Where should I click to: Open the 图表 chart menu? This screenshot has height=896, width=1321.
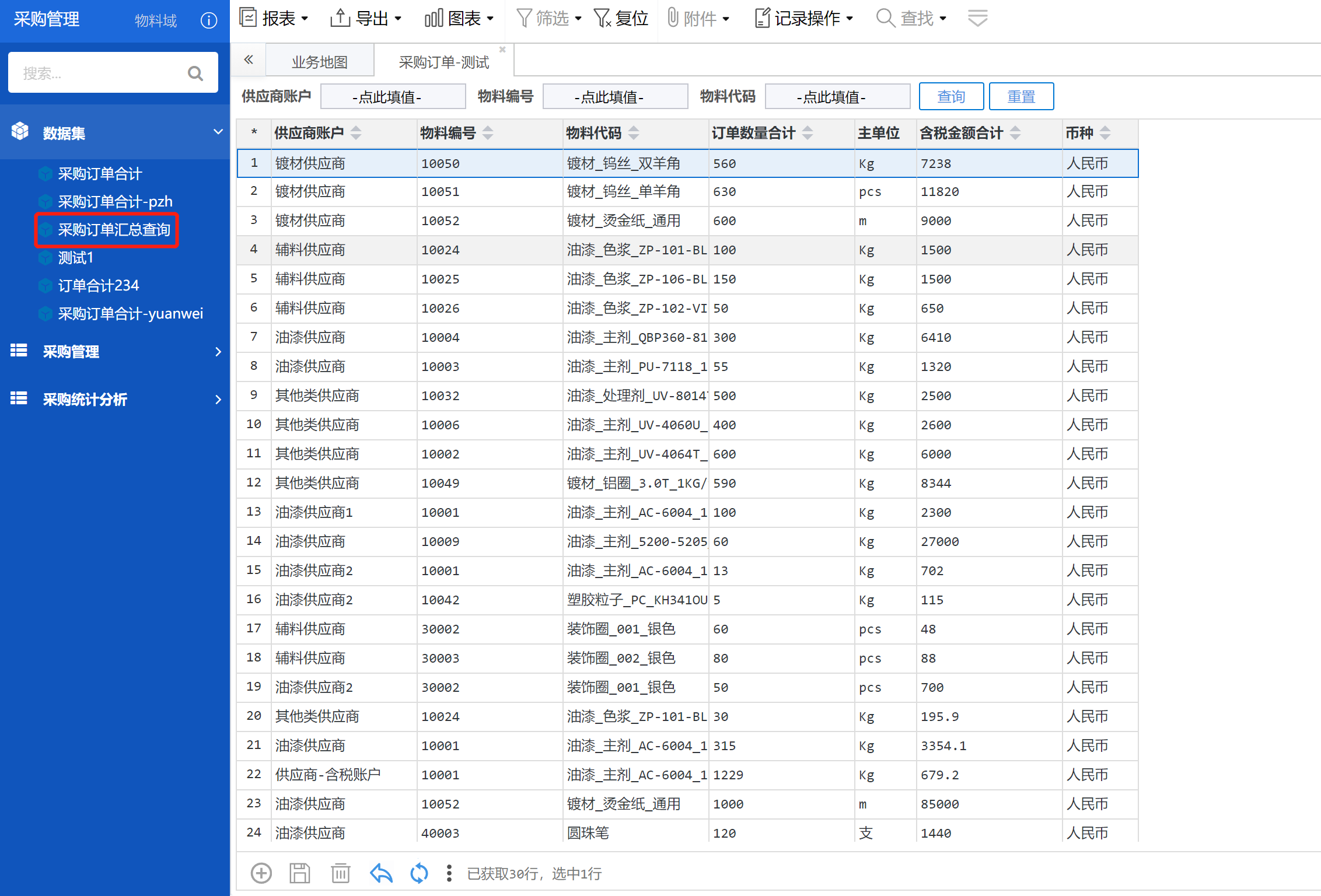pos(459,18)
